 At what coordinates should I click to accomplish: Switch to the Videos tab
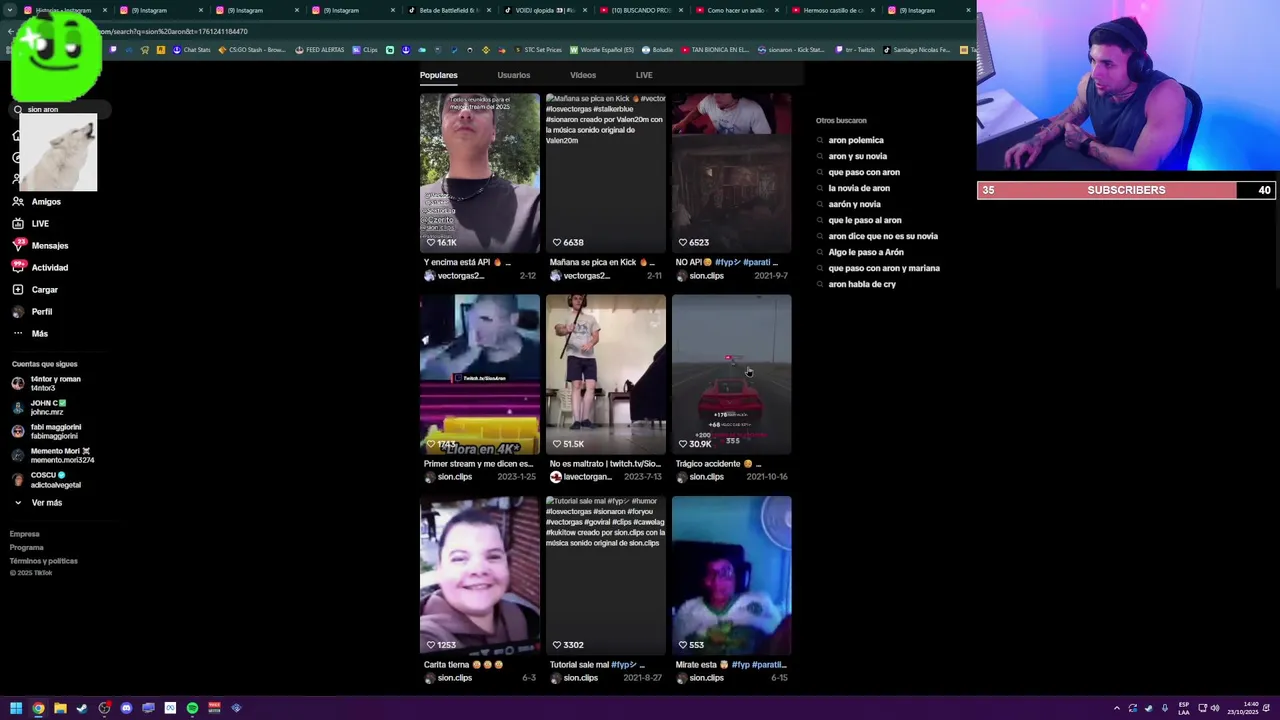pyautogui.click(x=583, y=75)
